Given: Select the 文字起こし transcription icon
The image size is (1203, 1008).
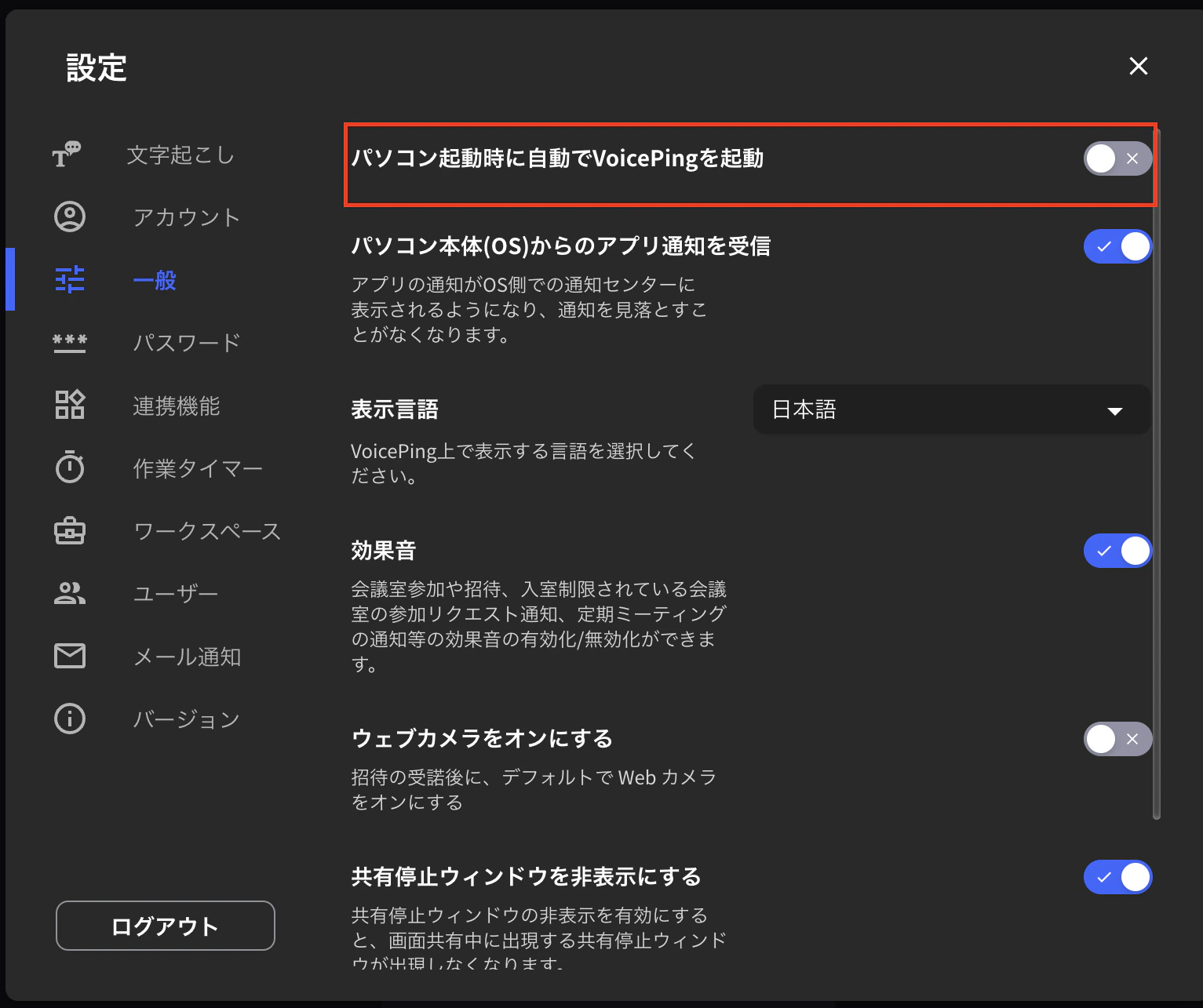Looking at the screenshot, I should [x=69, y=155].
